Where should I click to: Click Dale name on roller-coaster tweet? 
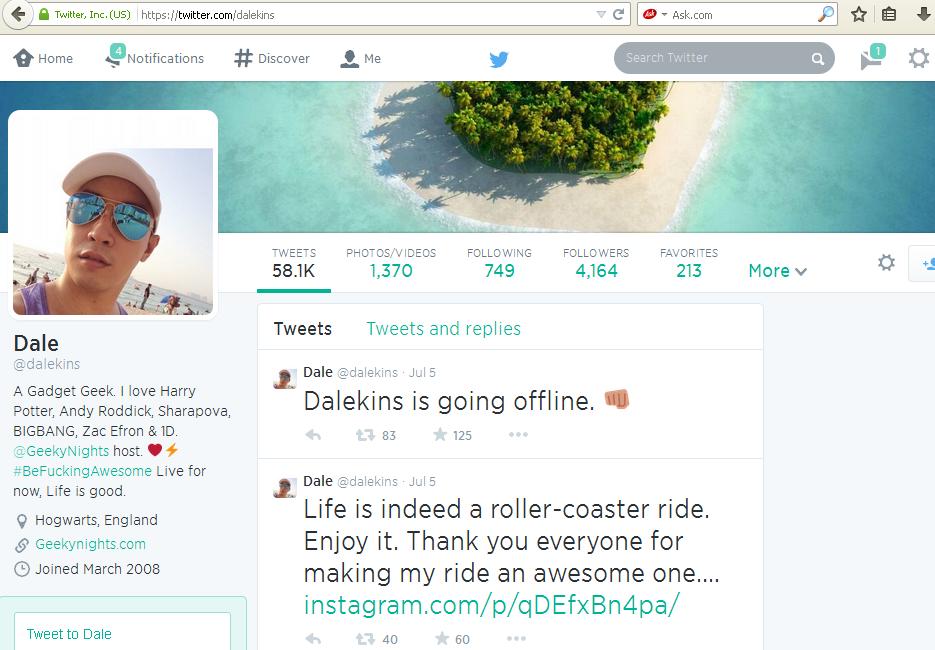(318, 481)
